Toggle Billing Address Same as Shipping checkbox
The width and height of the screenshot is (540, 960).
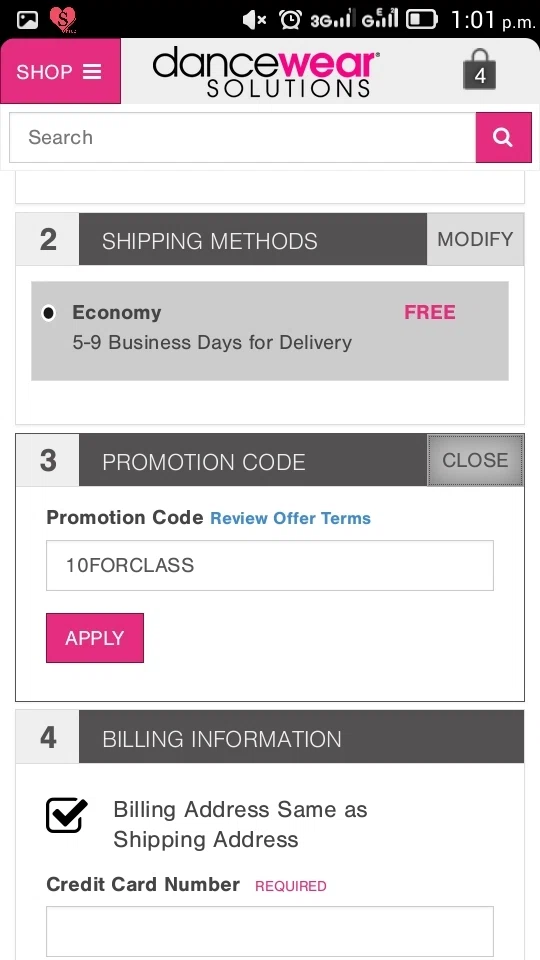point(67,815)
